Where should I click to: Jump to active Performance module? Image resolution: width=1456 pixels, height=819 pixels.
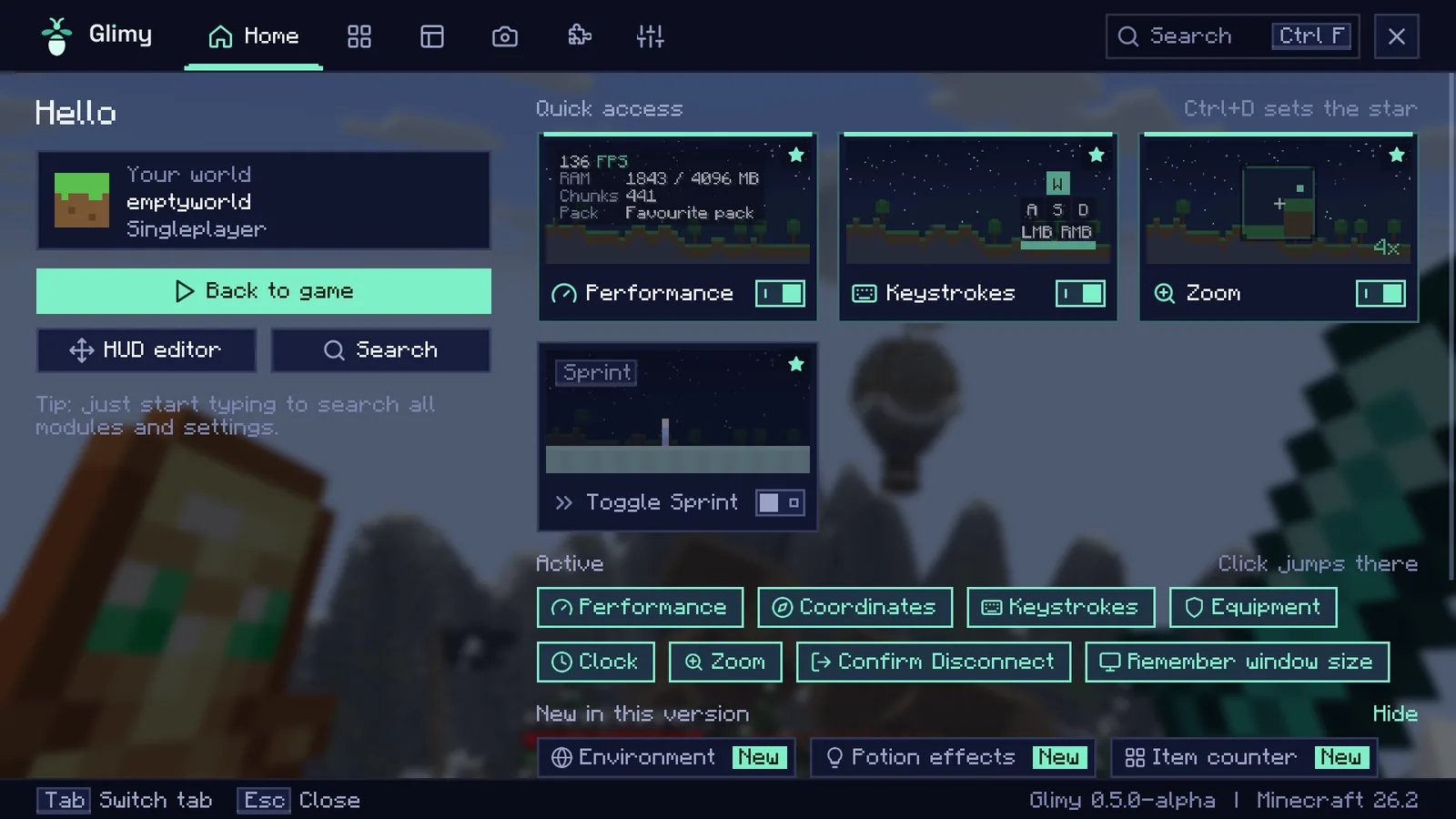point(640,607)
